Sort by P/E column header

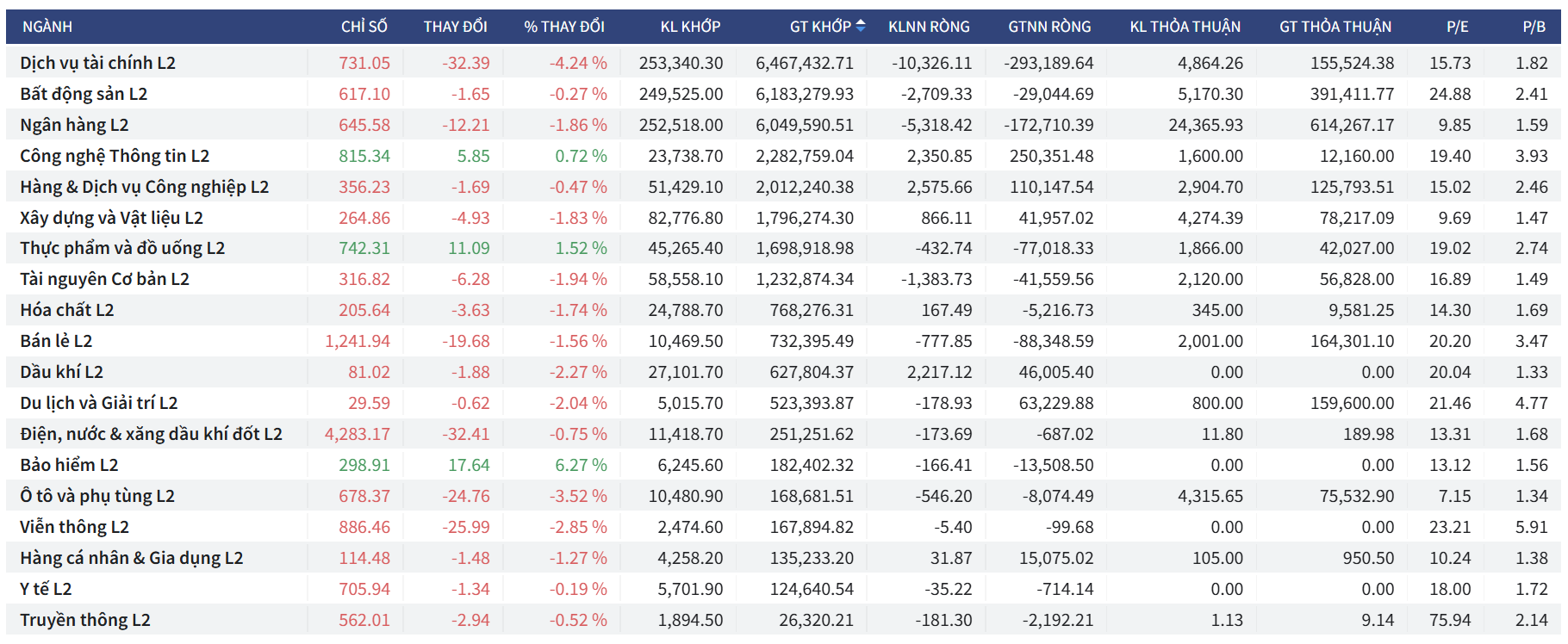pos(1457,27)
